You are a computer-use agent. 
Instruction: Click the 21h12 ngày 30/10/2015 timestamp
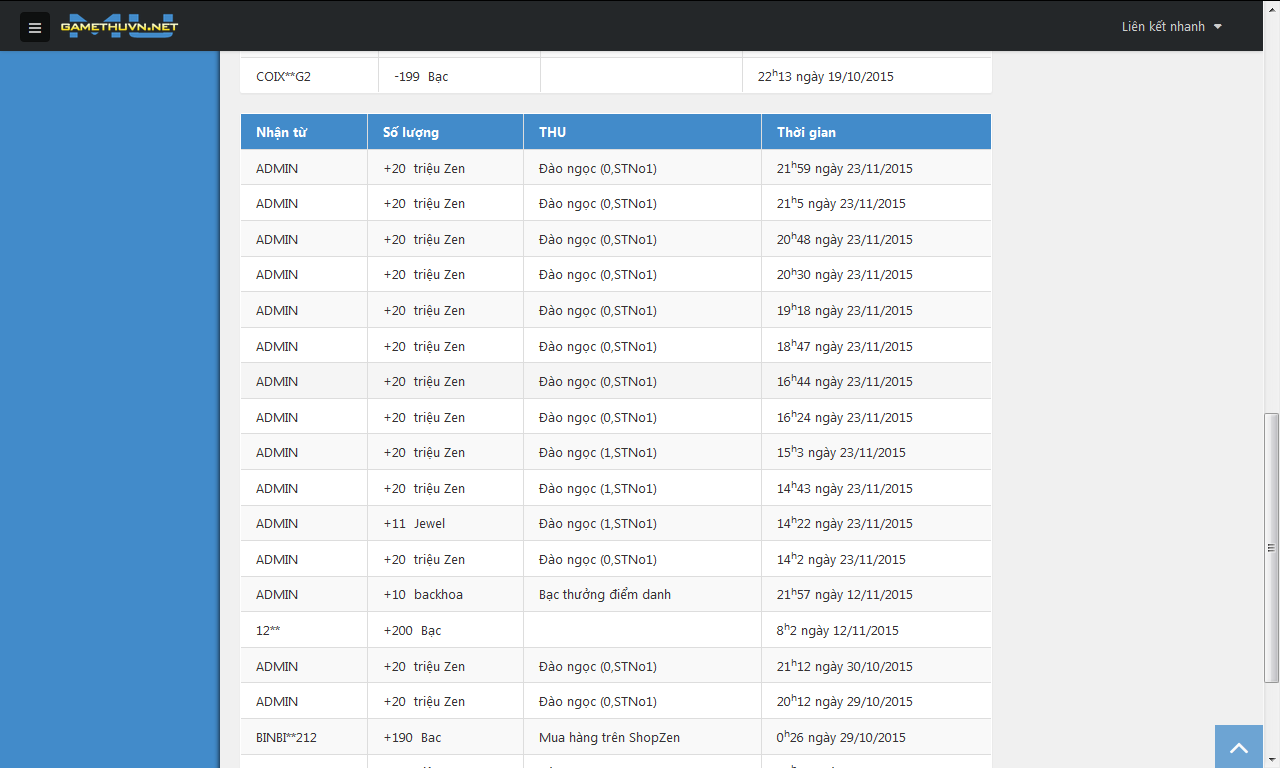tap(845, 666)
